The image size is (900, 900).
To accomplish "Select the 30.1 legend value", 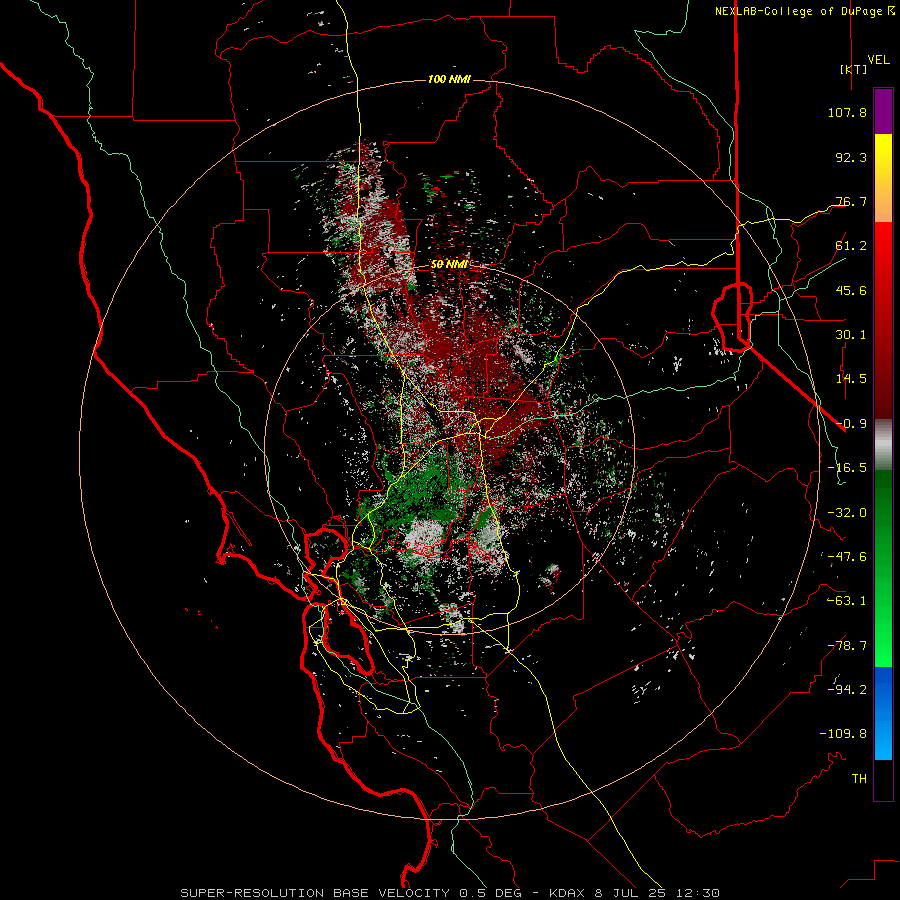I will coord(851,335).
